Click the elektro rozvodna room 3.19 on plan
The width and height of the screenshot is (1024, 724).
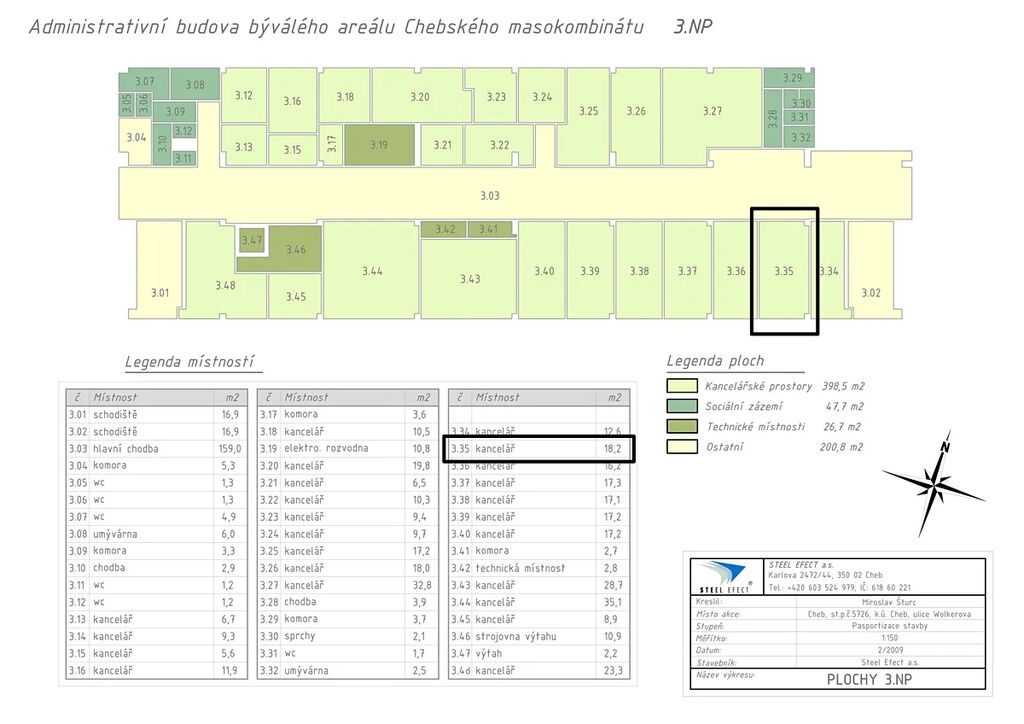(378, 145)
